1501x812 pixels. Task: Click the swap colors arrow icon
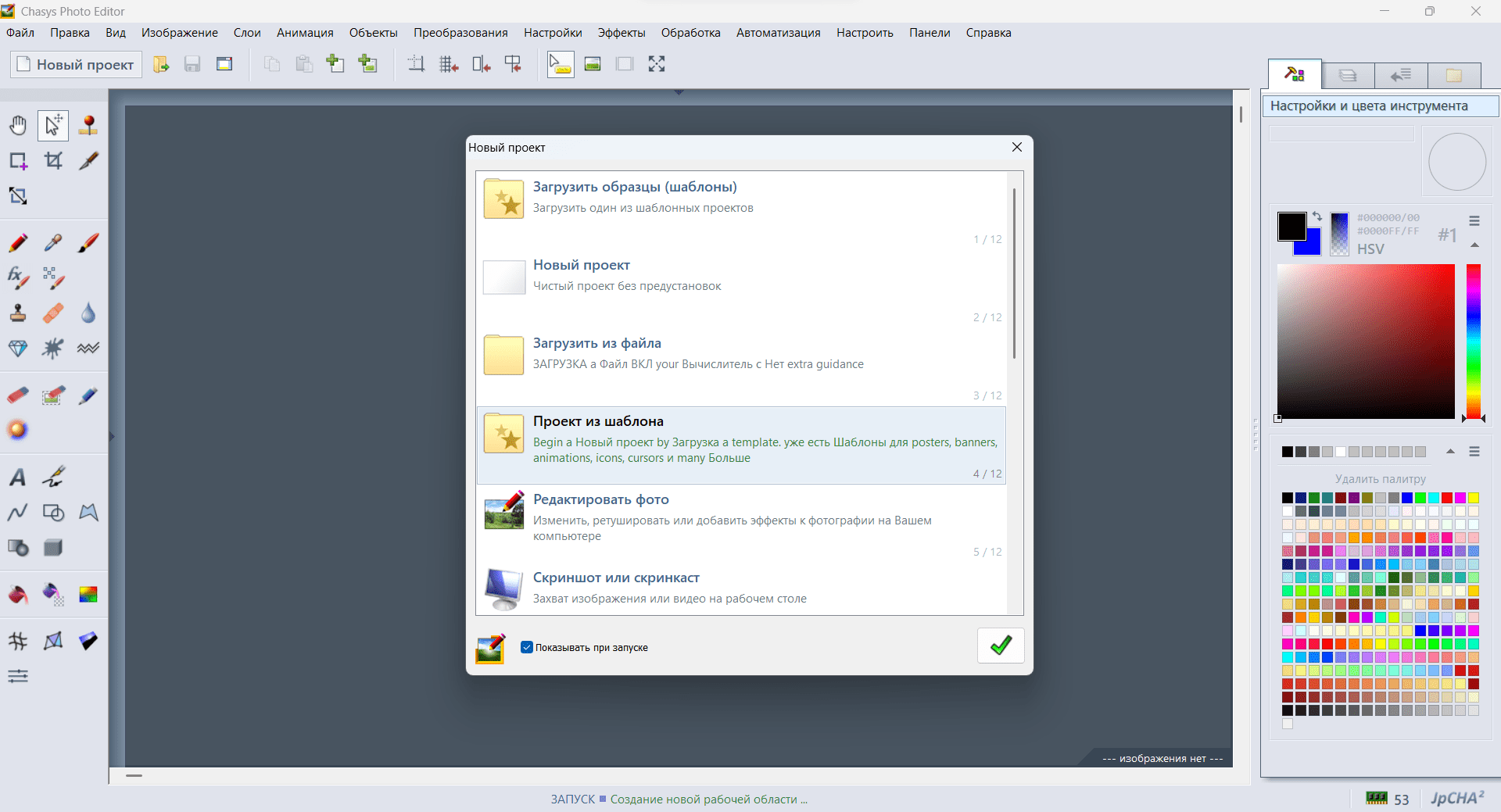(x=1317, y=216)
